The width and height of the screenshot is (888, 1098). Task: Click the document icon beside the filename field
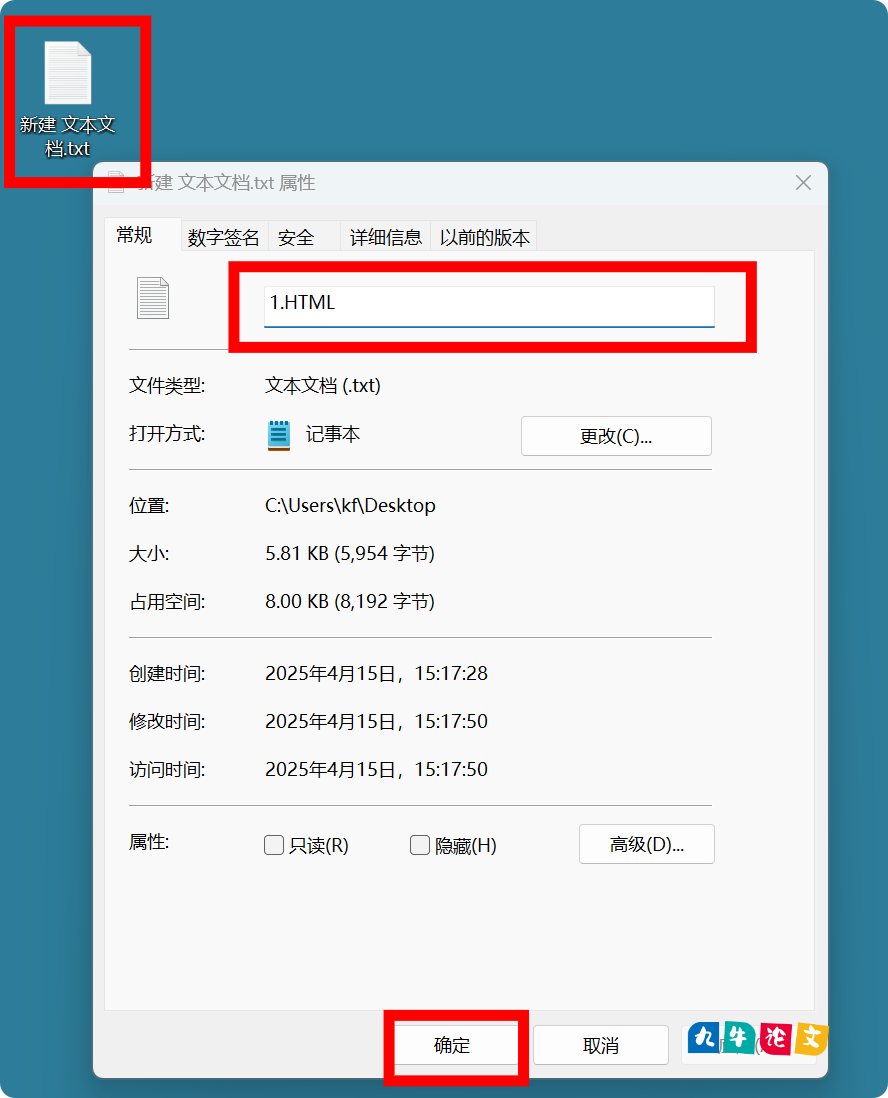pos(153,298)
